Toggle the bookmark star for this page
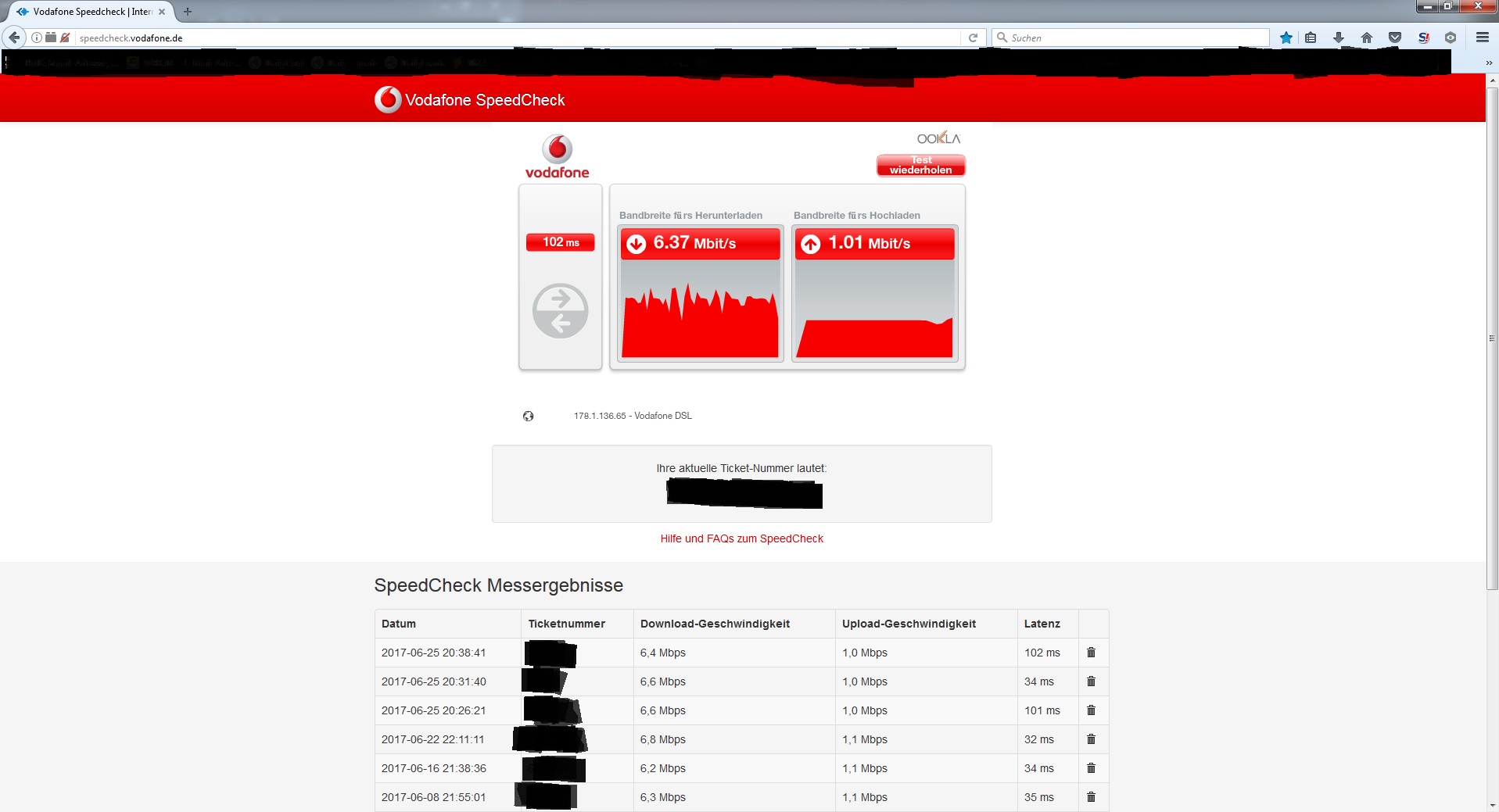This screenshot has height=812, width=1499. point(1285,37)
